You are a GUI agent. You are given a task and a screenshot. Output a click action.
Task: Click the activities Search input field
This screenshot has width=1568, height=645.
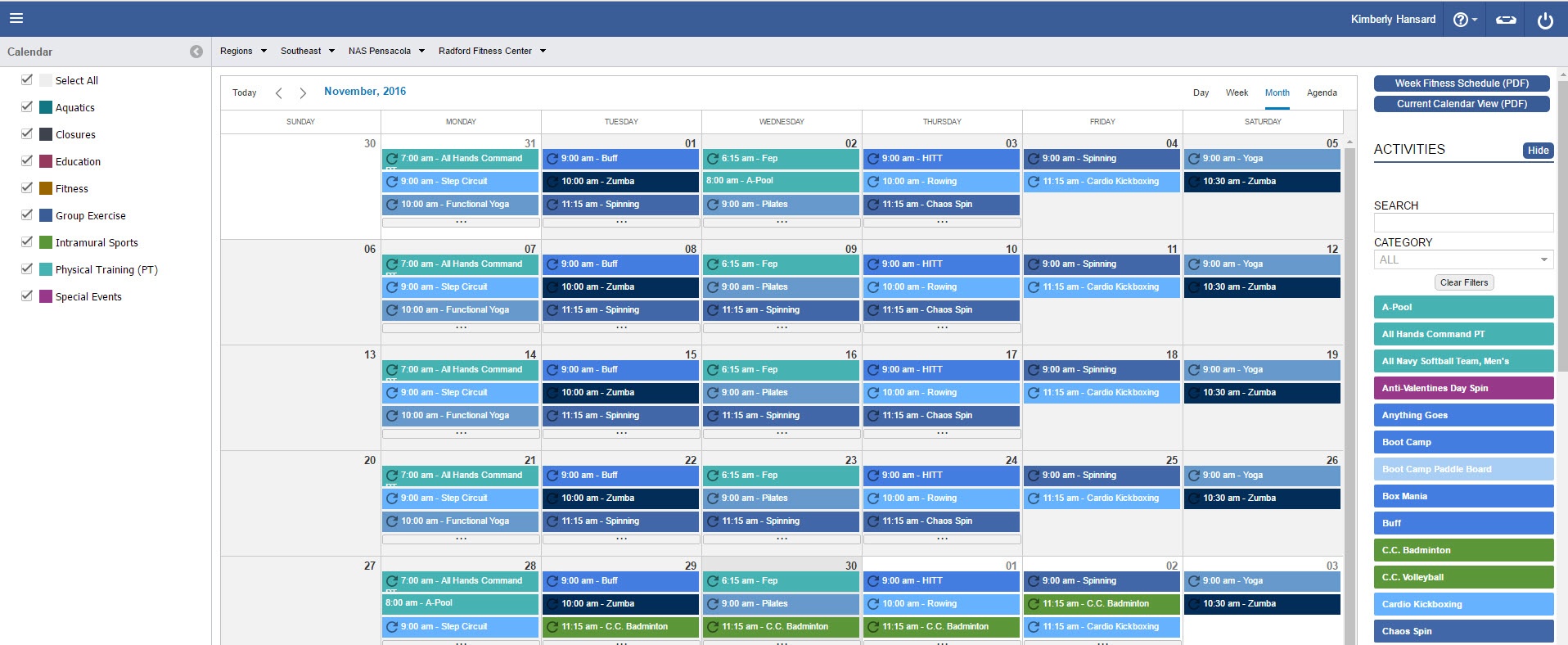1463,223
